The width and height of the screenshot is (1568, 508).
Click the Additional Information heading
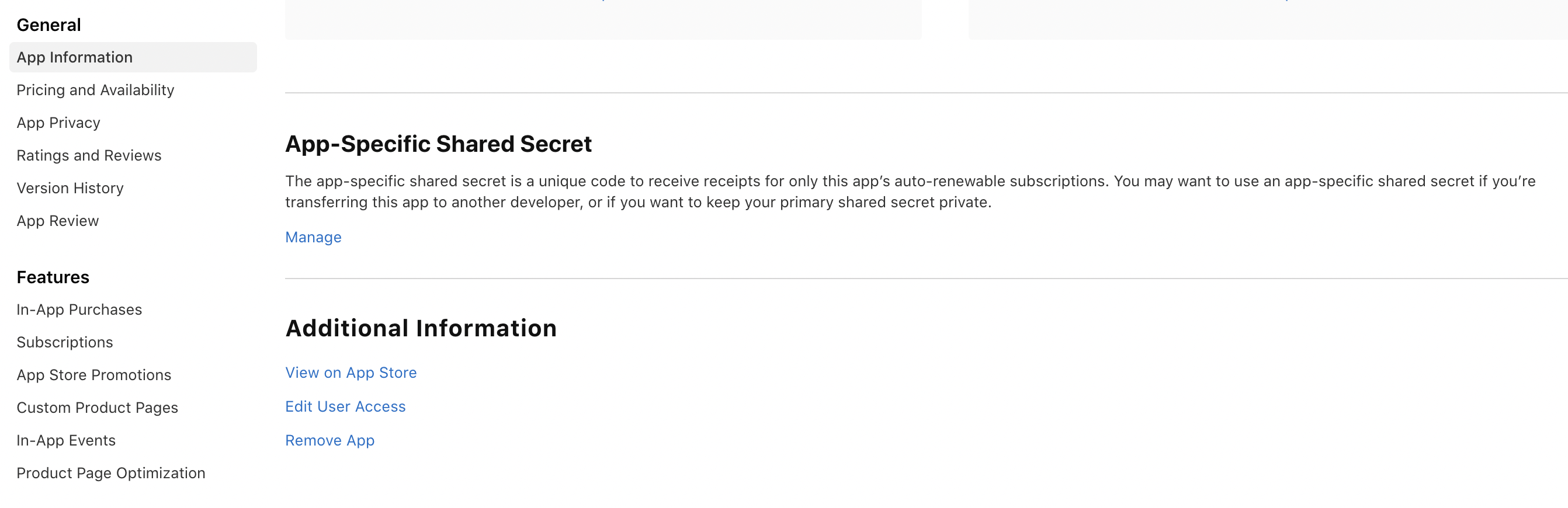click(421, 328)
